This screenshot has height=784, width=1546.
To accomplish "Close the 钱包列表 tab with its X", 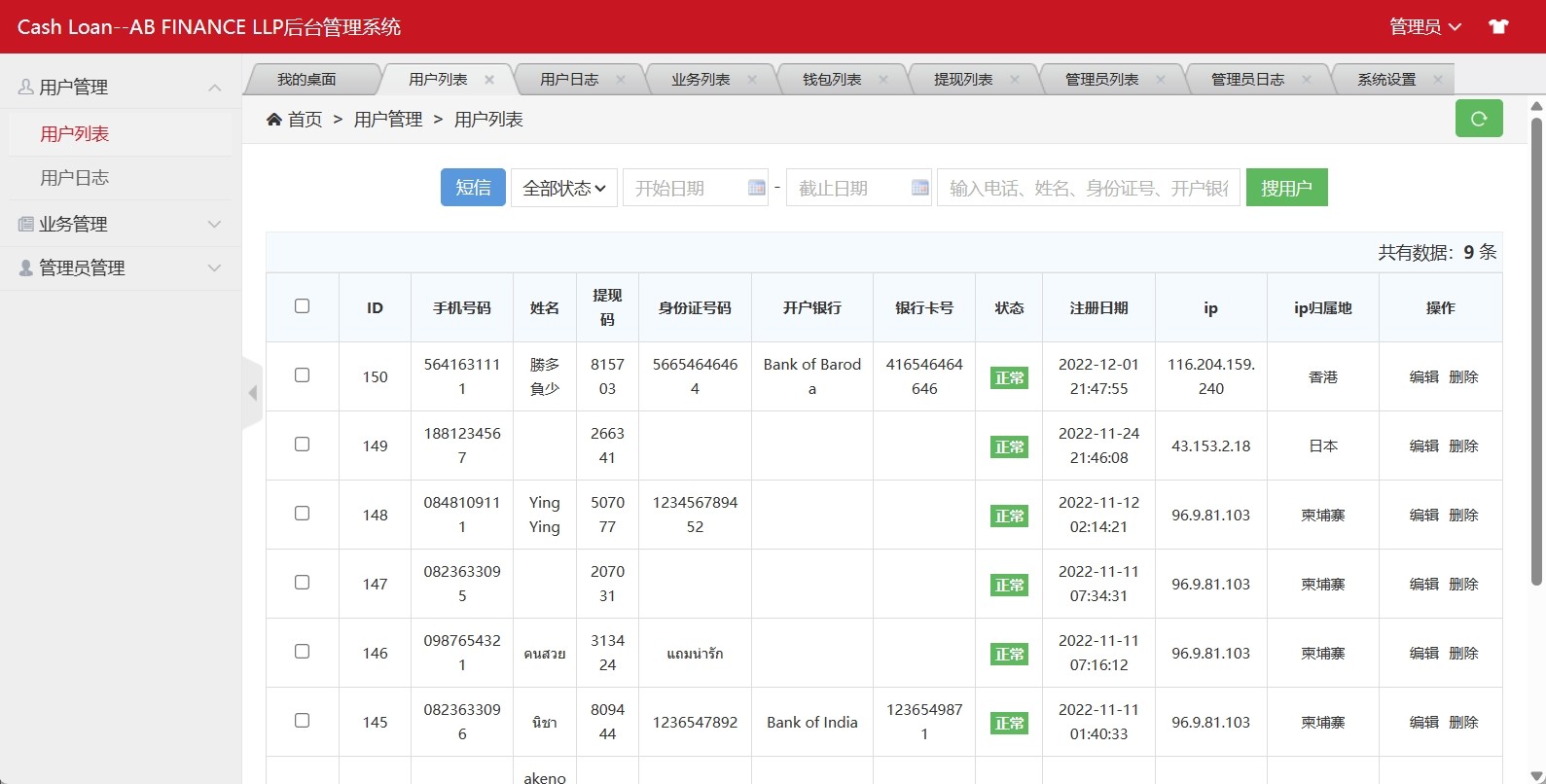I will click(883, 80).
